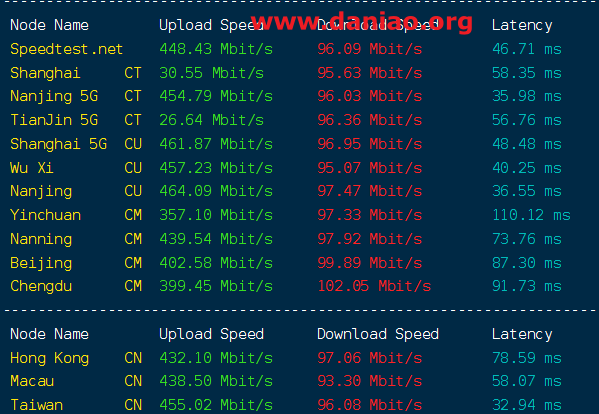The image size is (599, 414).
Task: Click Taiwan latency value 32.94 ms
Action: point(527,405)
